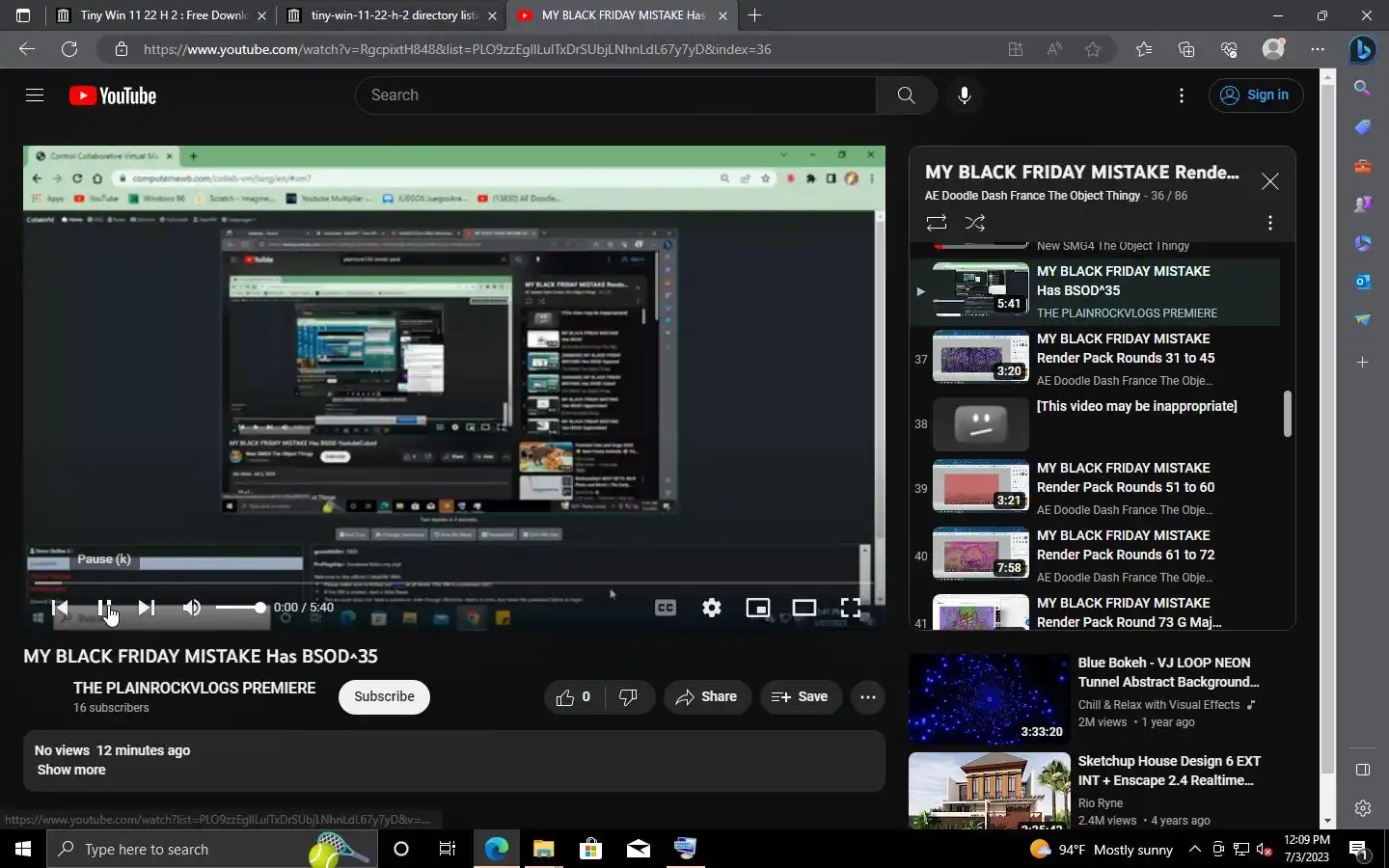
Task: Open the YouTube guide hamburger menu
Action: tap(35, 95)
